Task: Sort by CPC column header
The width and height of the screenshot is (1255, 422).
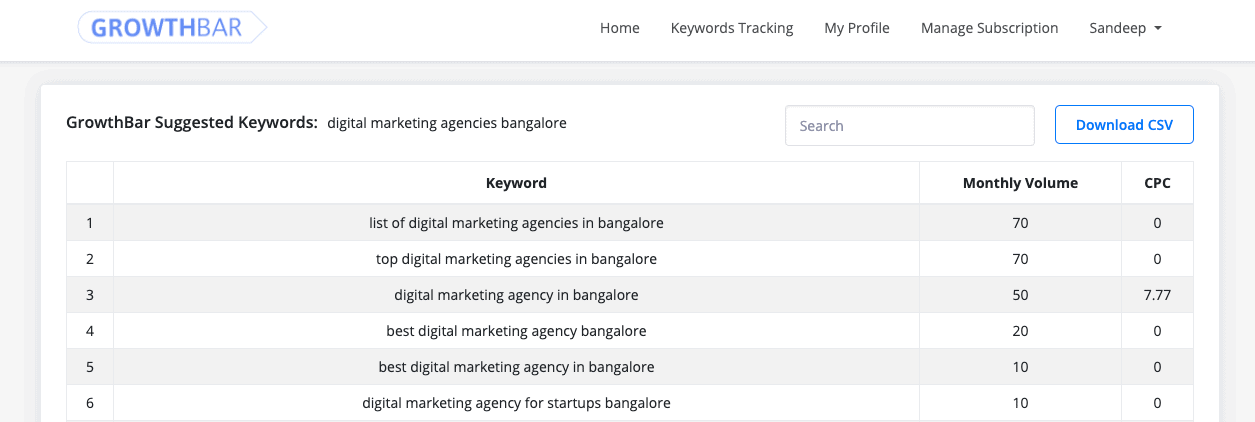Action: (1157, 183)
